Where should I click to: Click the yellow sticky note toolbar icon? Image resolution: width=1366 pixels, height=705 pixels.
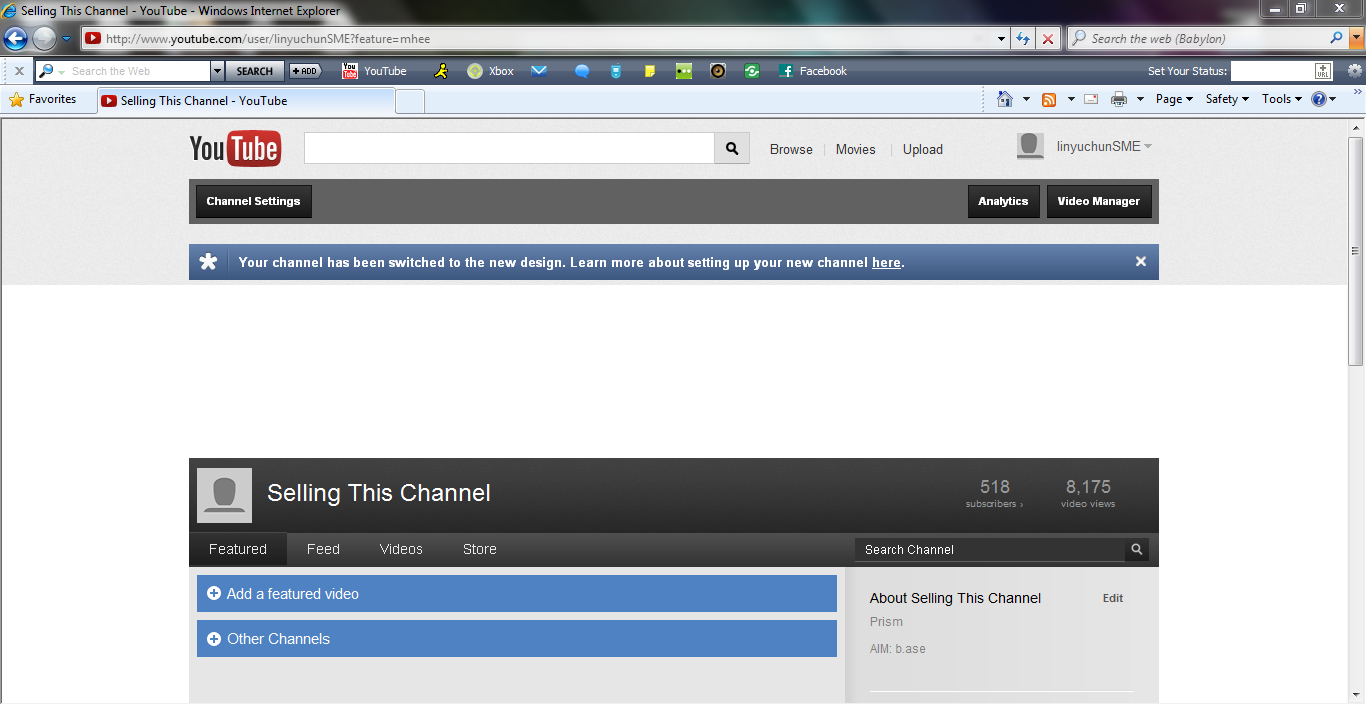coord(650,71)
